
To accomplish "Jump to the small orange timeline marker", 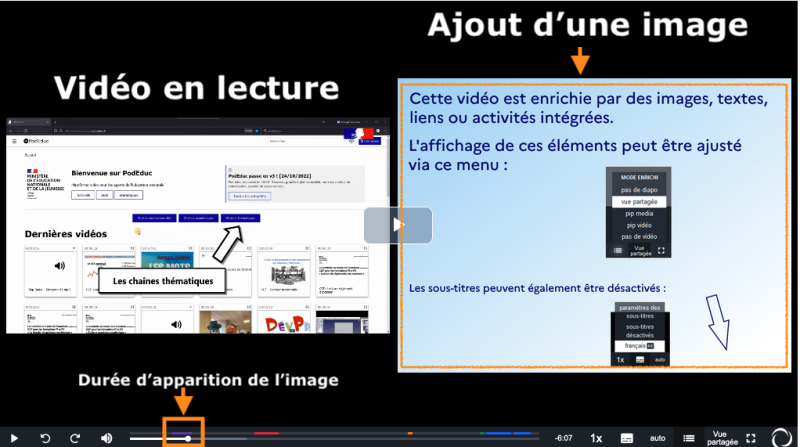I will point(410,433).
